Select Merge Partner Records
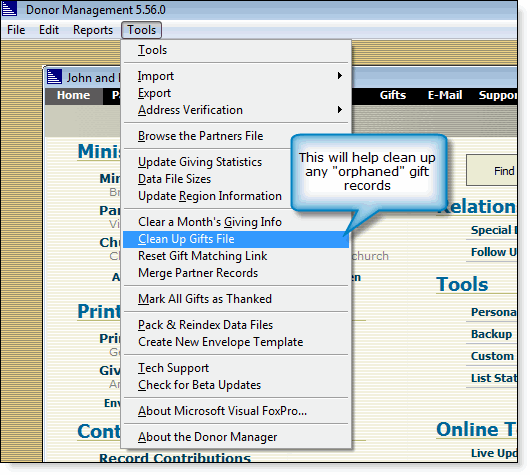The width and height of the screenshot is (530, 475). (198, 273)
